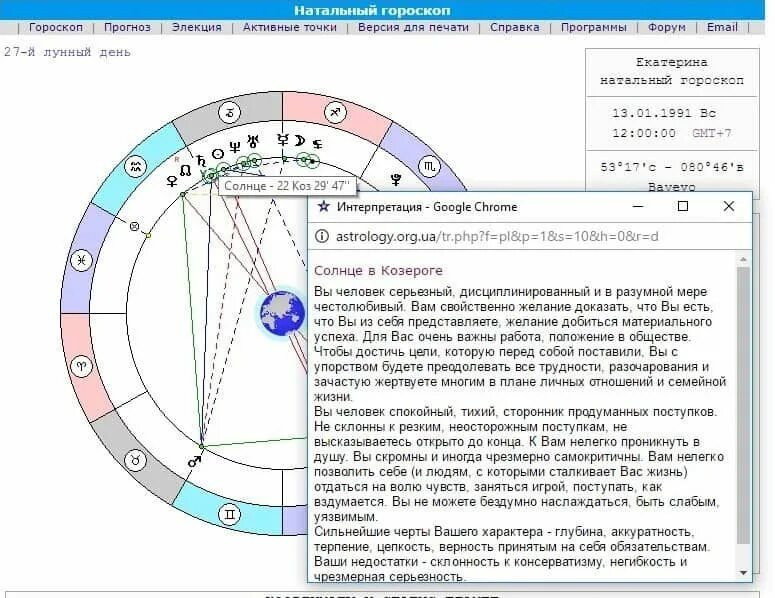
Task: Select the Venus planet glyph
Action: pos(172,181)
